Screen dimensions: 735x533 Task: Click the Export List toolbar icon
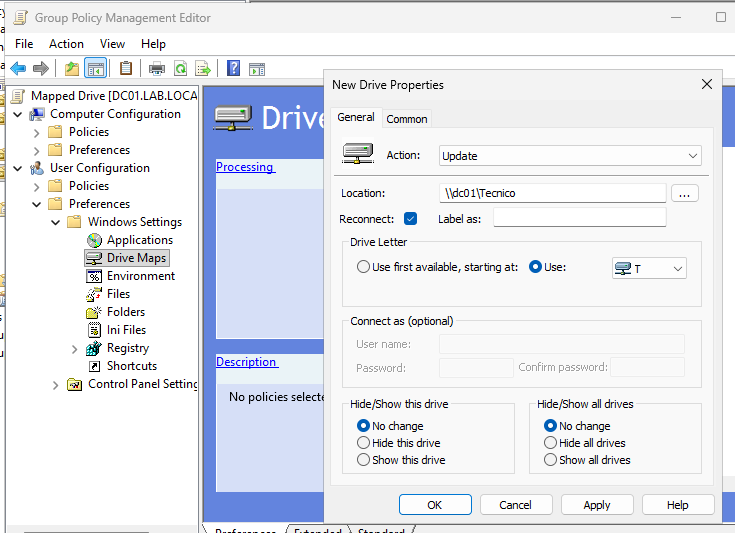203,68
